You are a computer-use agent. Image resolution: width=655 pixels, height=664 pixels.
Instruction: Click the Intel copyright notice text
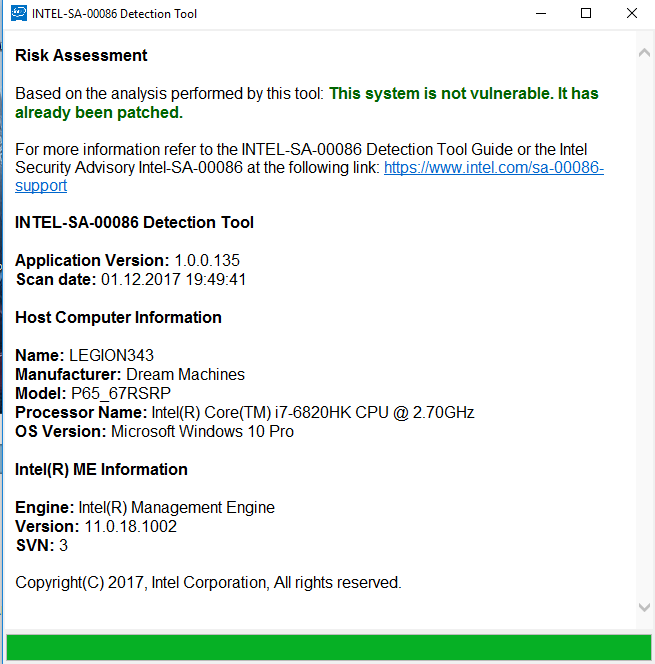point(208,583)
